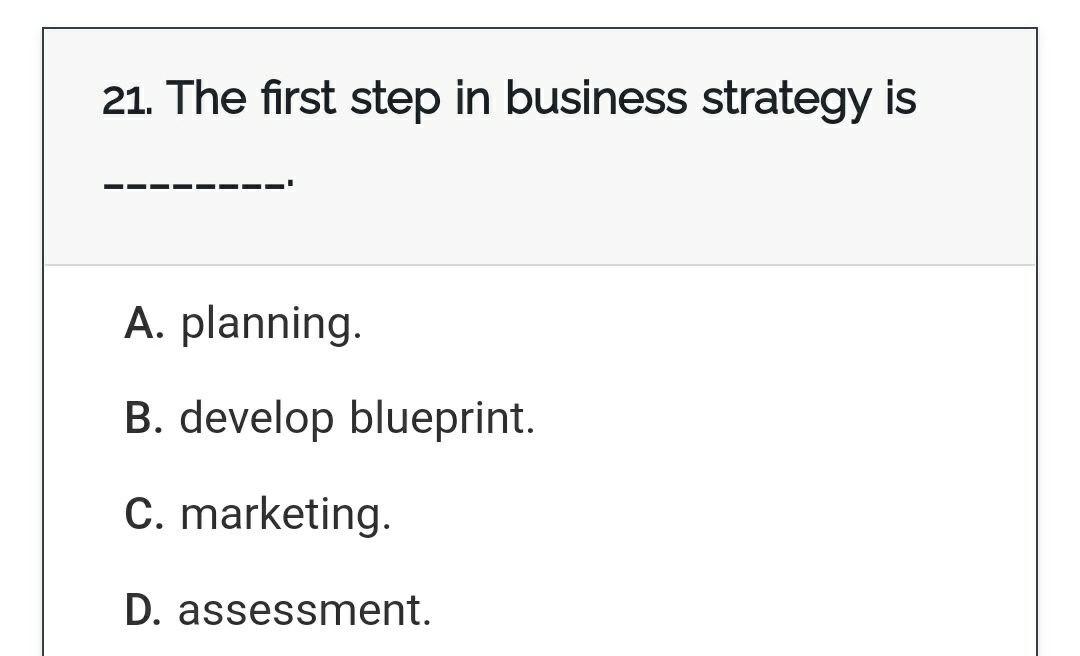Click the word "is" ending the question
This screenshot has height=656, width=1080.
click(x=900, y=99)
